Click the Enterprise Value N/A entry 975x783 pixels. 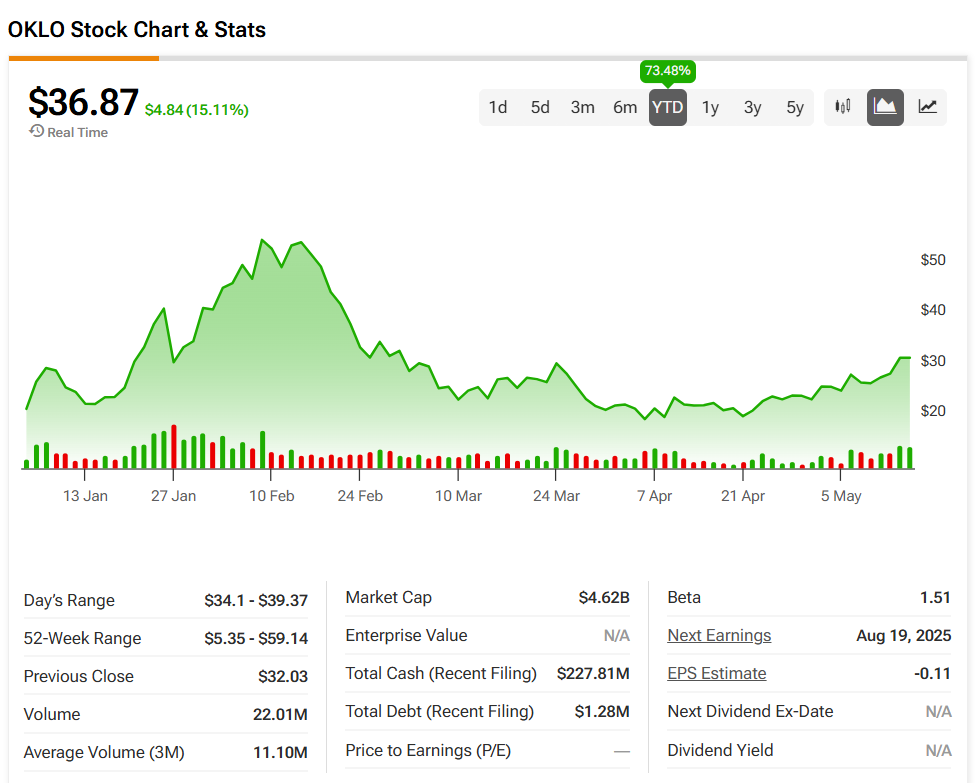pos(617,636)
